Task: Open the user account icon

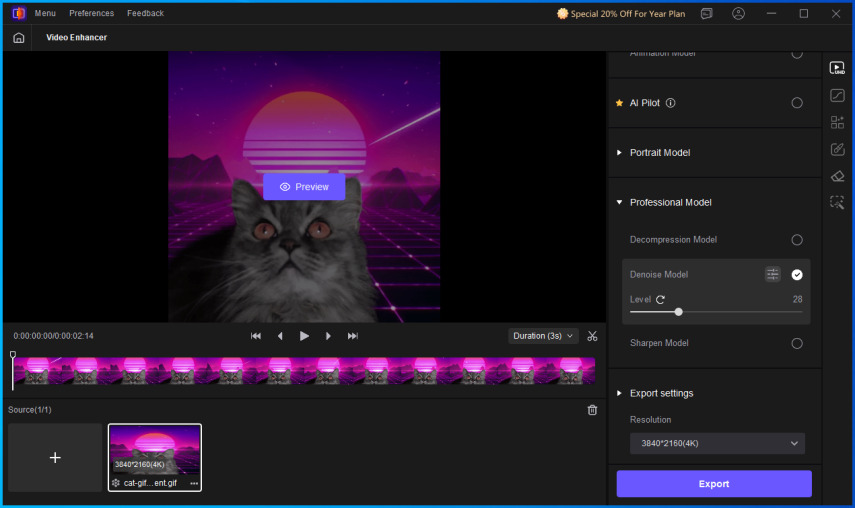Action: (x=738, y=14)
